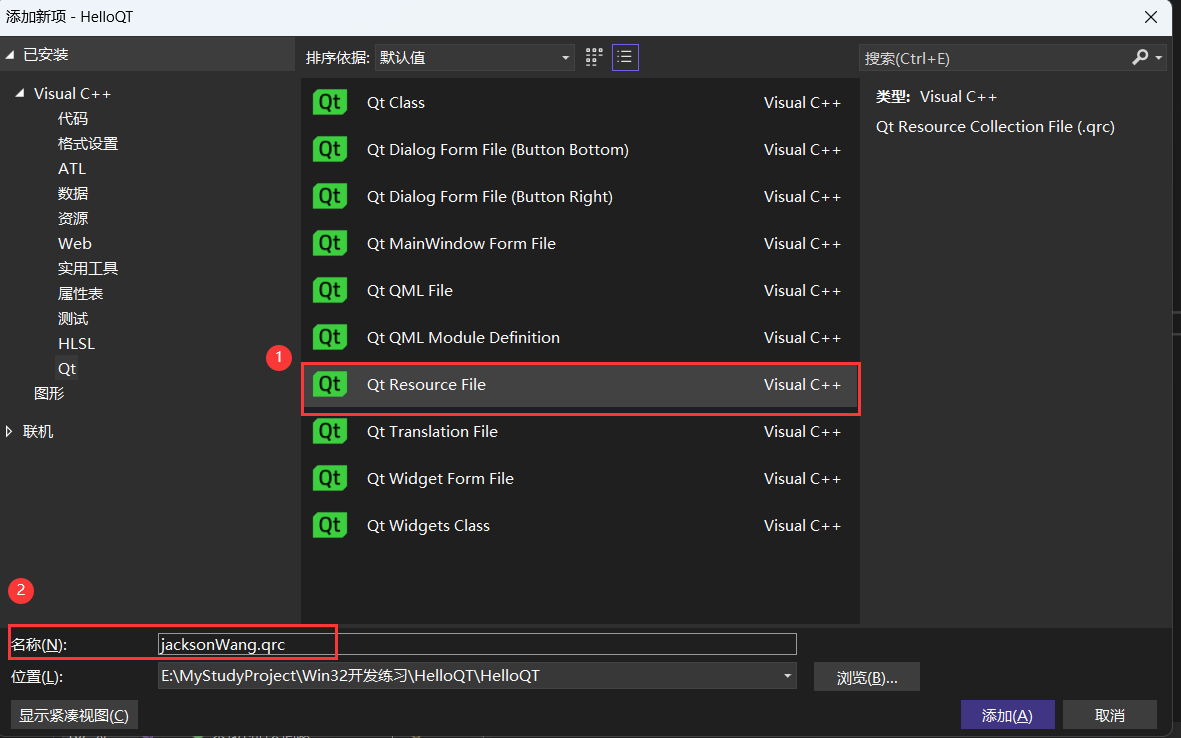Click the 添加(A) add button
The image size is (1181, 738).
pos(1007,715)
